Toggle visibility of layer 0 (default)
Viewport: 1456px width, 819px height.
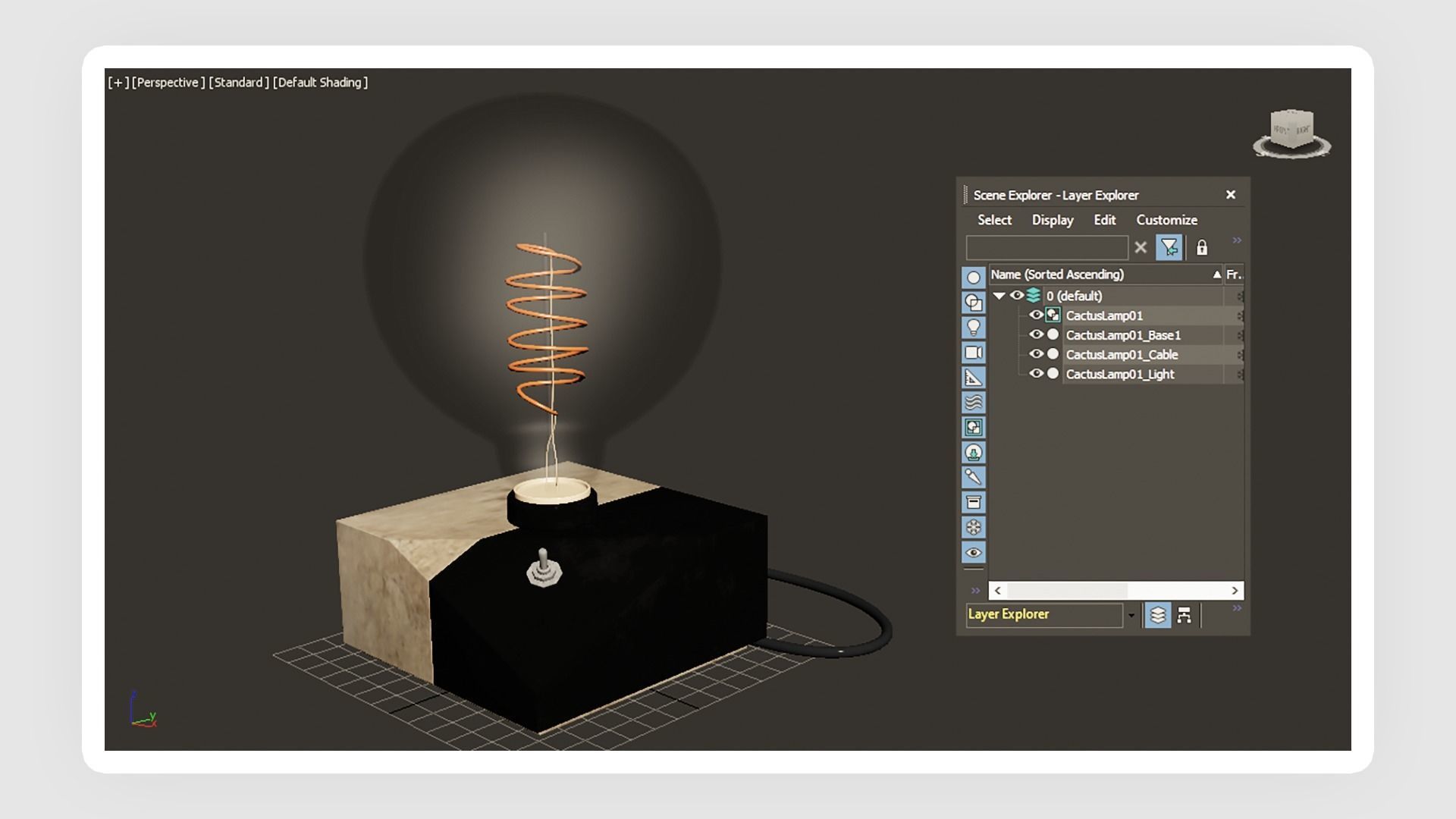(x=1016, y=296)
